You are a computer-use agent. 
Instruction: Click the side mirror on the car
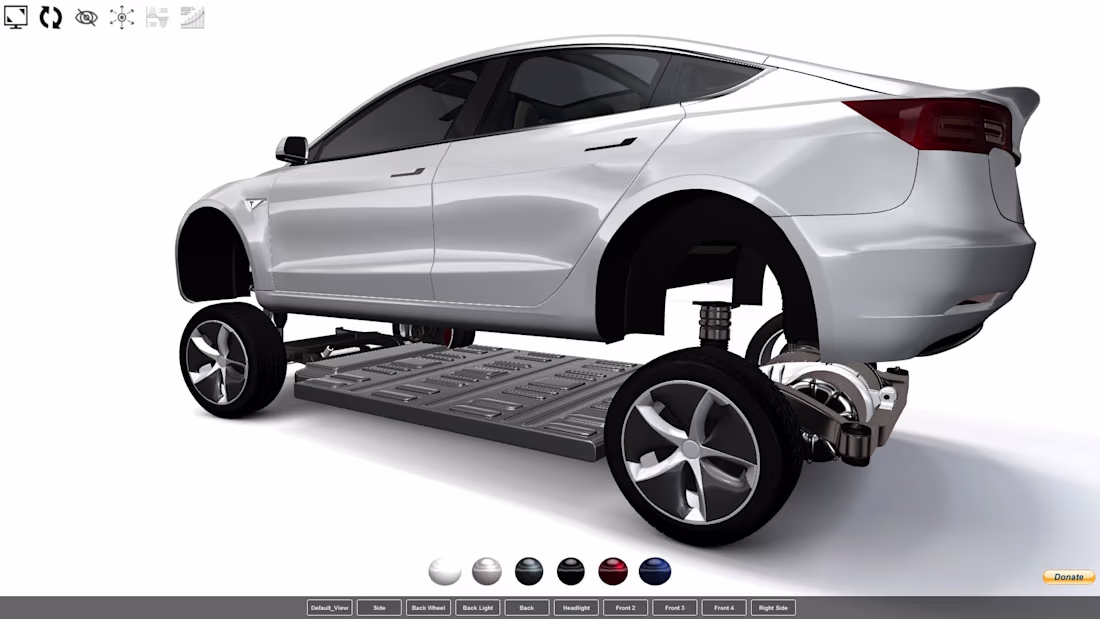point(292,149)
